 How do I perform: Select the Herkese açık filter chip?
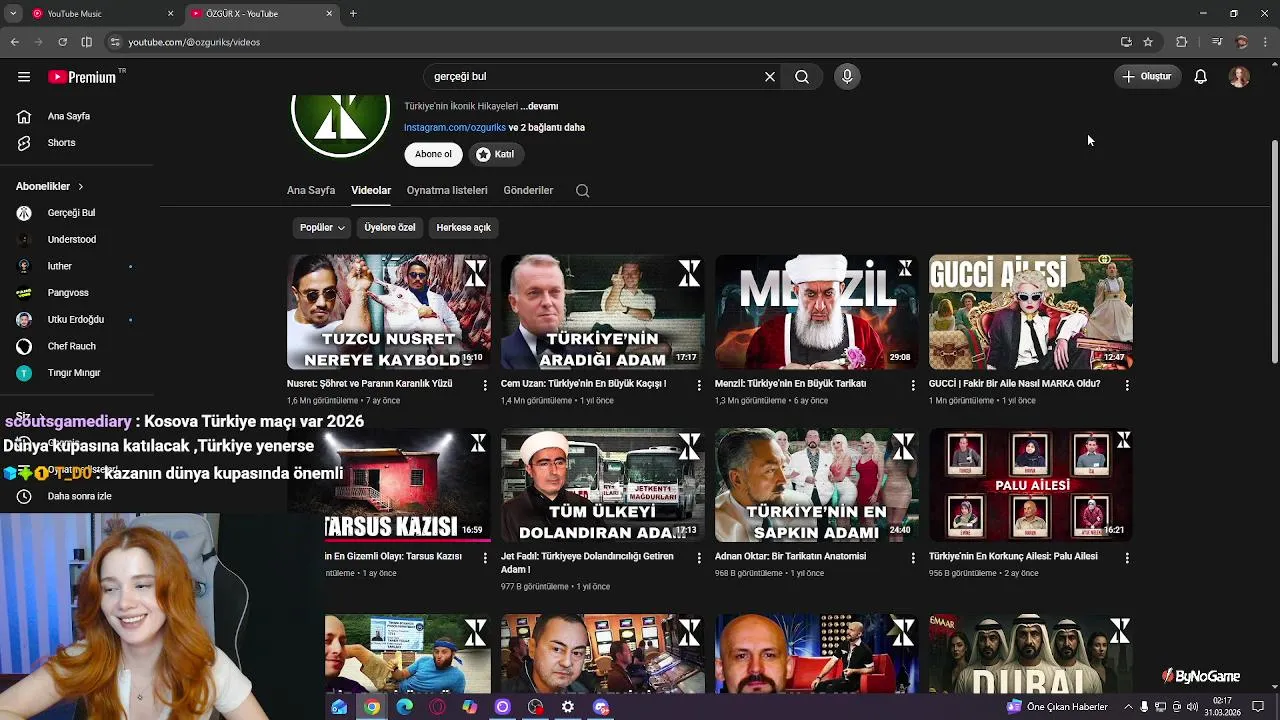click(x=463, y=227)
